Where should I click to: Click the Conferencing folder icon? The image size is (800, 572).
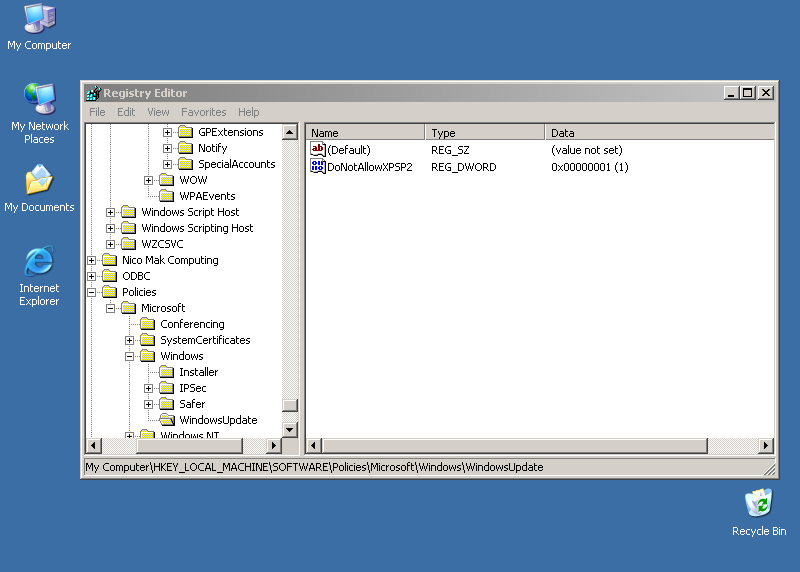147,324
